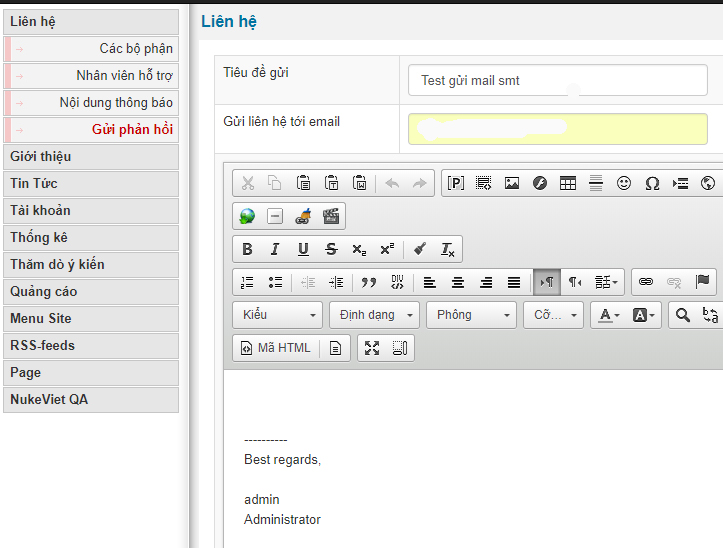Screen dimensions: 723x548
Task: Toggle left-to-right text direction
Action: coord(547,282)
